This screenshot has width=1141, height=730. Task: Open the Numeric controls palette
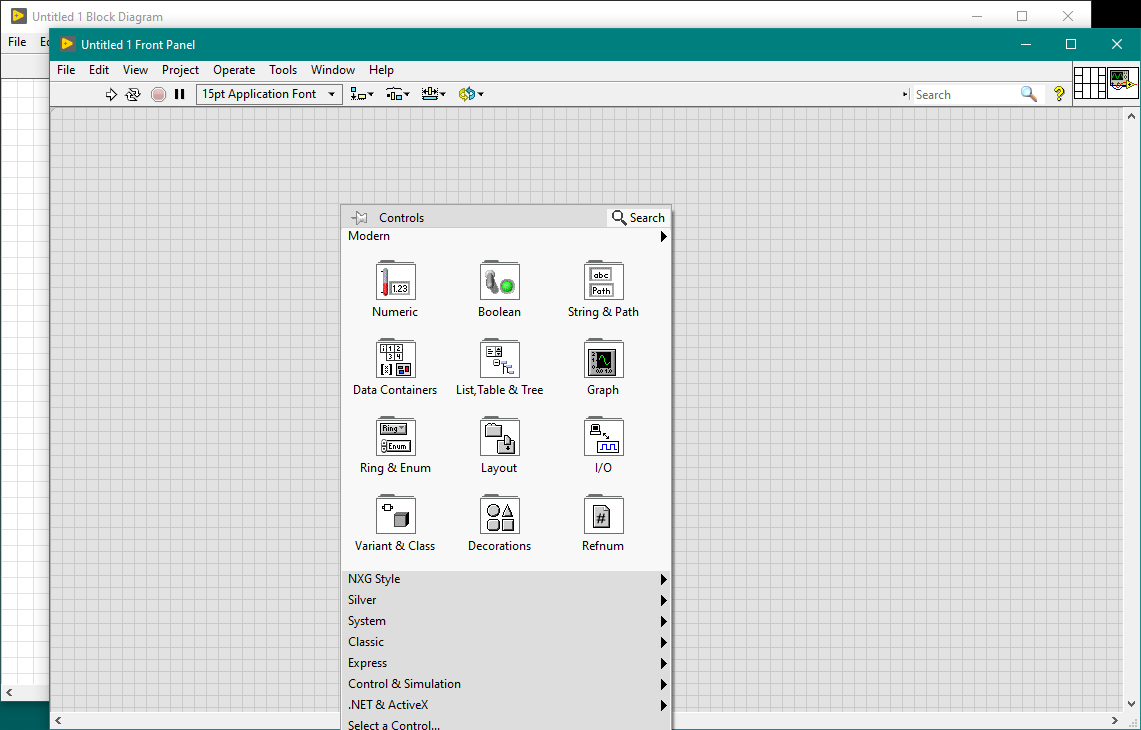(x=395, y=282)
